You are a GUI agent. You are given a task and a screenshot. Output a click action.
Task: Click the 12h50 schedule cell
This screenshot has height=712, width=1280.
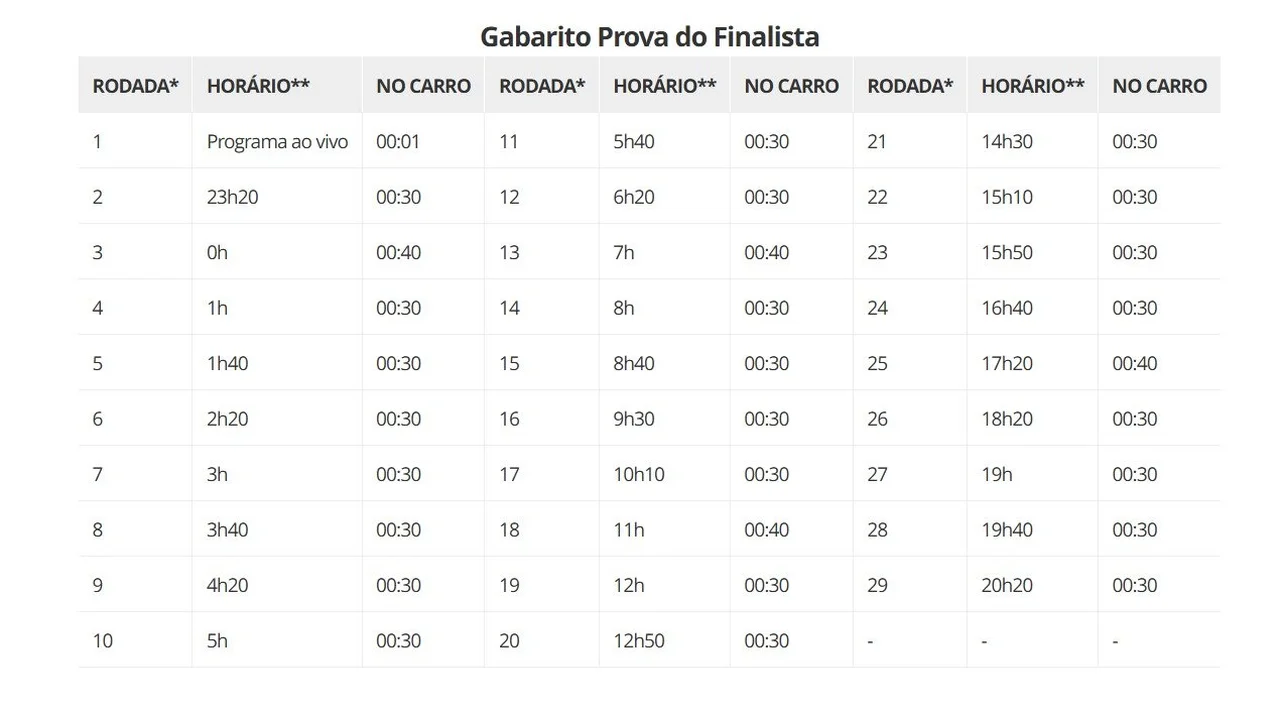[639, 641]
